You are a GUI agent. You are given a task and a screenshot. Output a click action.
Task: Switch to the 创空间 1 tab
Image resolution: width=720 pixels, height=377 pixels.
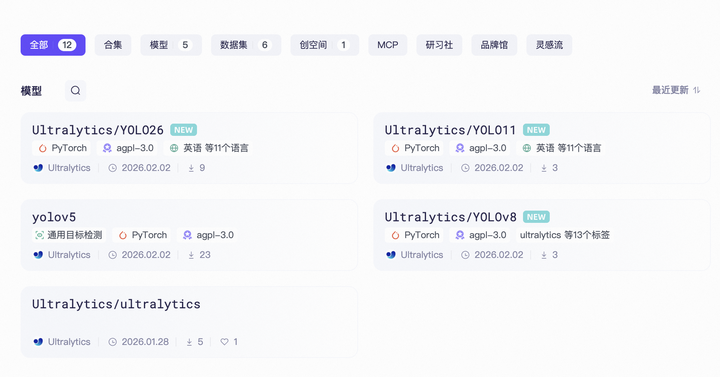(x=325, y=45)
